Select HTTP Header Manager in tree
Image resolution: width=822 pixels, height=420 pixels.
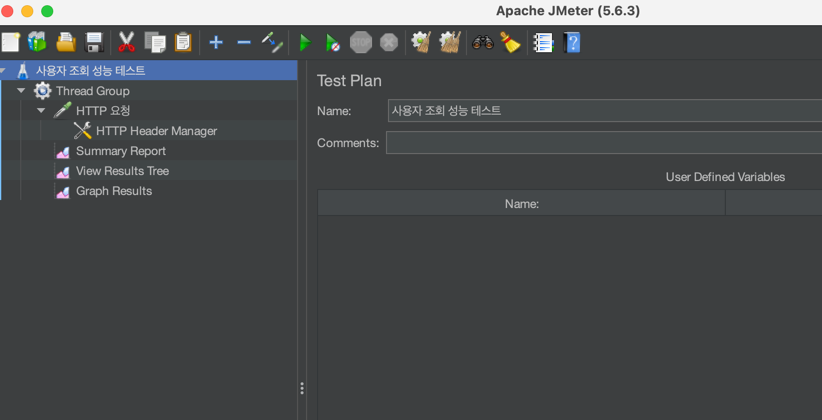coord(156,131)
